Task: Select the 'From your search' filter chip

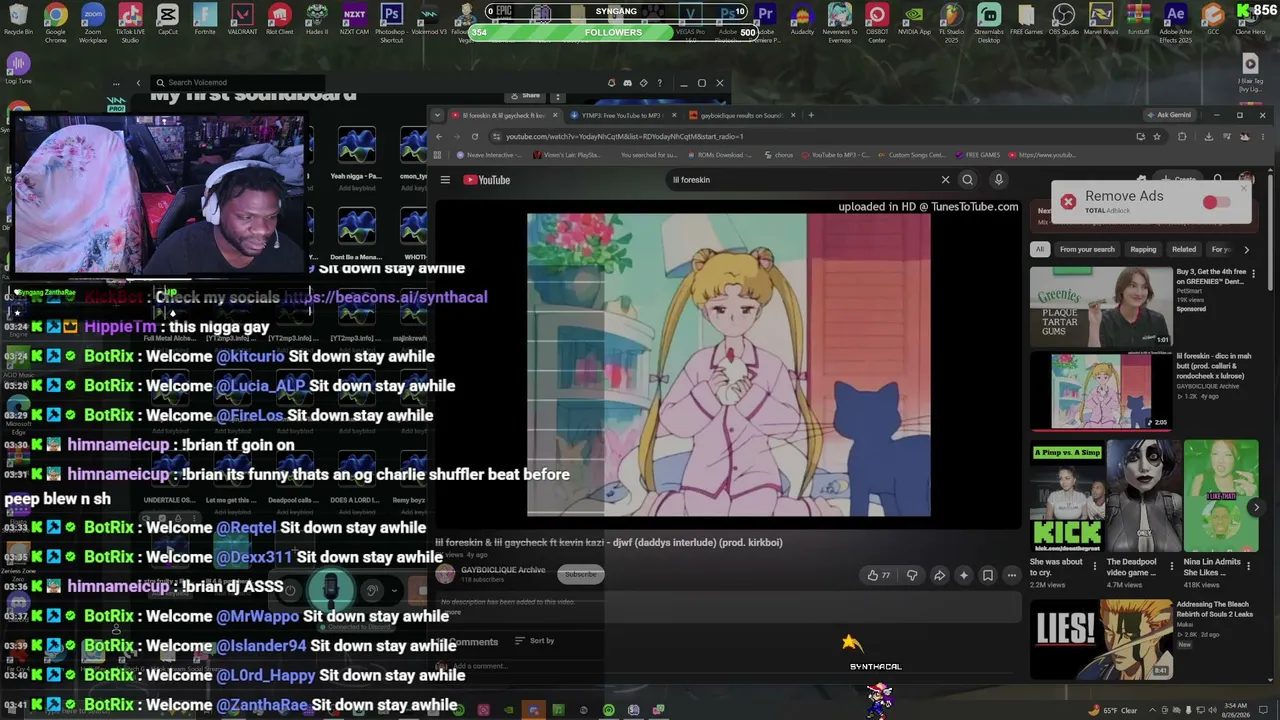Action: pyautogui.click(x=1087, y=249)
